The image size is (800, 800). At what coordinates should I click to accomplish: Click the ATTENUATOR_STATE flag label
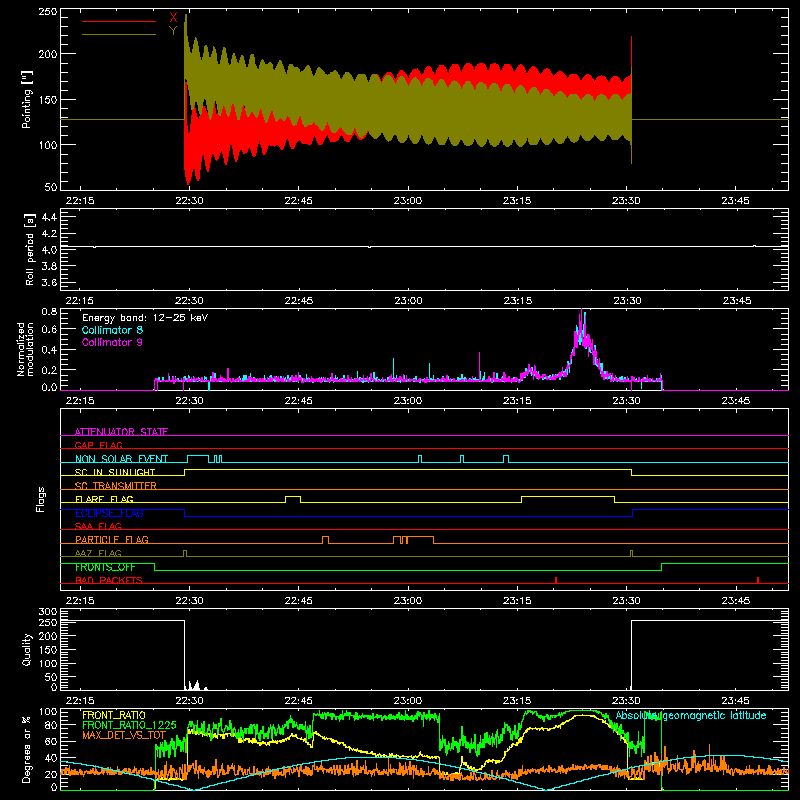121,432
